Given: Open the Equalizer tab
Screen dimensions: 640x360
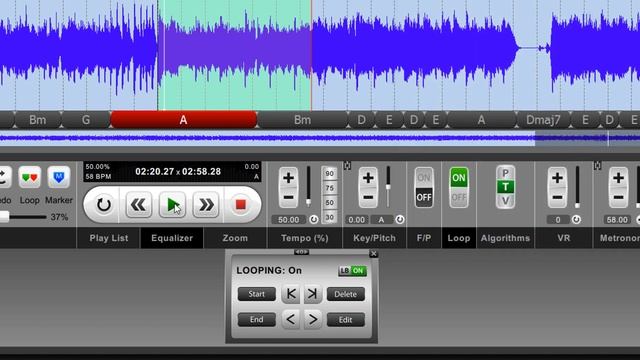Looking at the screenshot, I should pyautogui.click(x=172, y=238).
